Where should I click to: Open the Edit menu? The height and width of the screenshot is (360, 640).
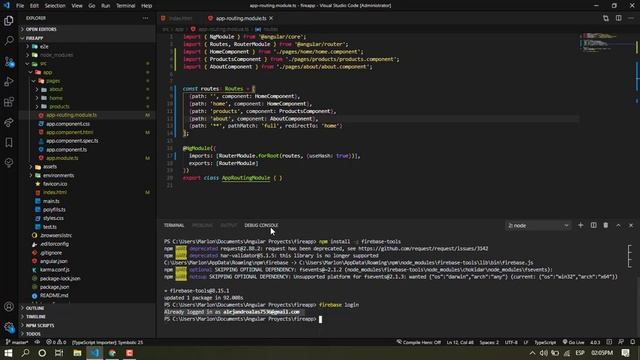click(x=34, y=6)
